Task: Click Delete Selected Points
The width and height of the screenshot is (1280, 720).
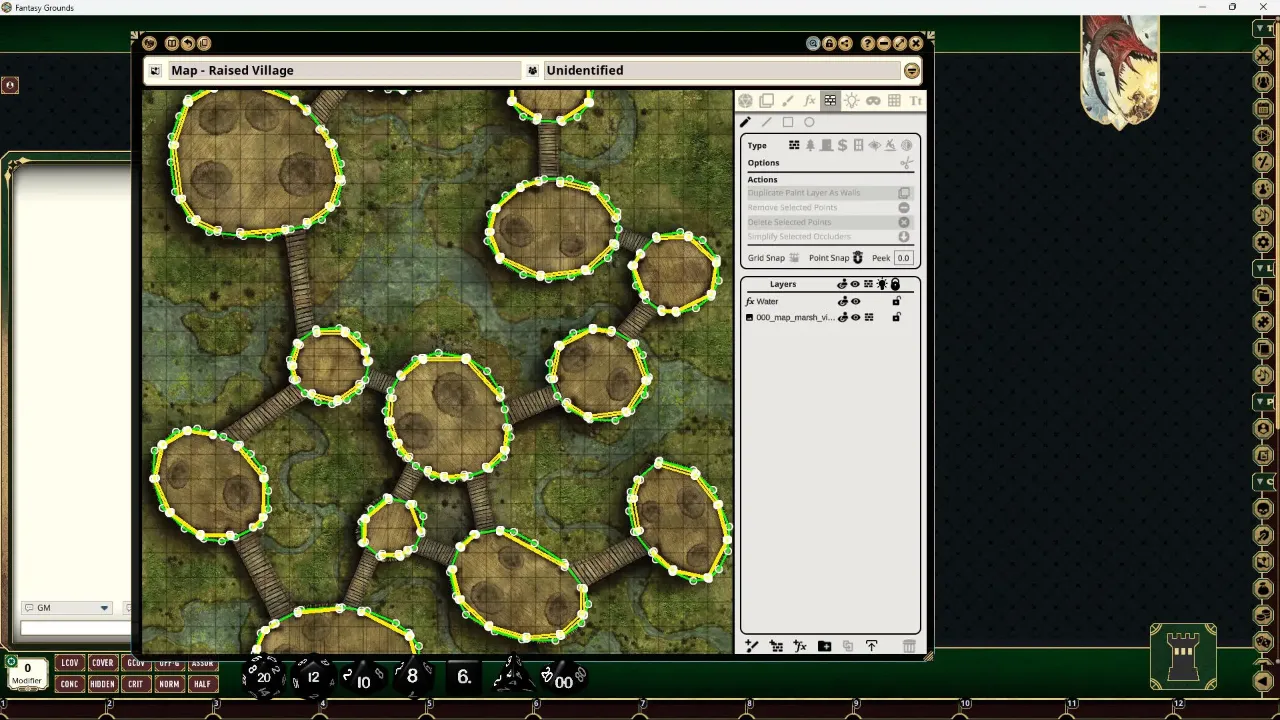Action: coord(829,222)
